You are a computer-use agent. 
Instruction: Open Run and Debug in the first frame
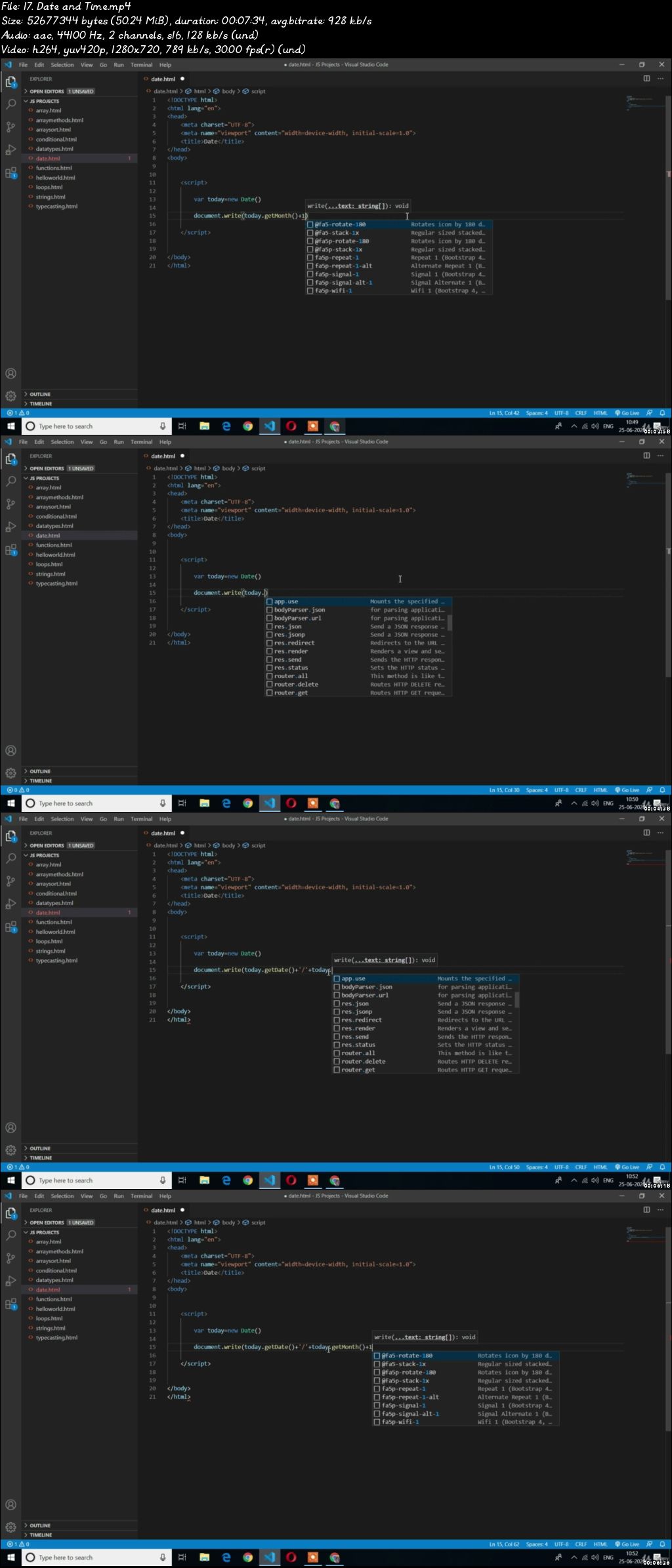[x=10, y=150]
